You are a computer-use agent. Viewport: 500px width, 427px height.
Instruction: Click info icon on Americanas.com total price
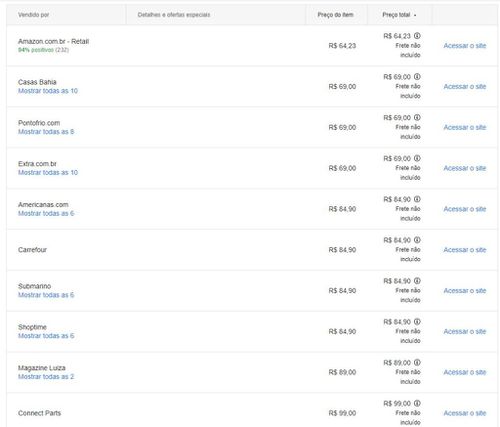[417, 199]
